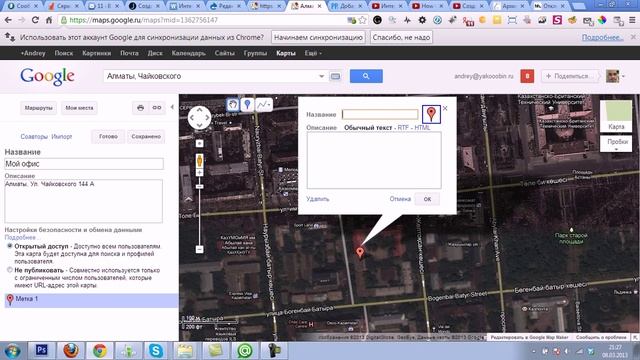Select the hand pan tool on map
This screenshot has width=640, height=360.
[233, 105]
